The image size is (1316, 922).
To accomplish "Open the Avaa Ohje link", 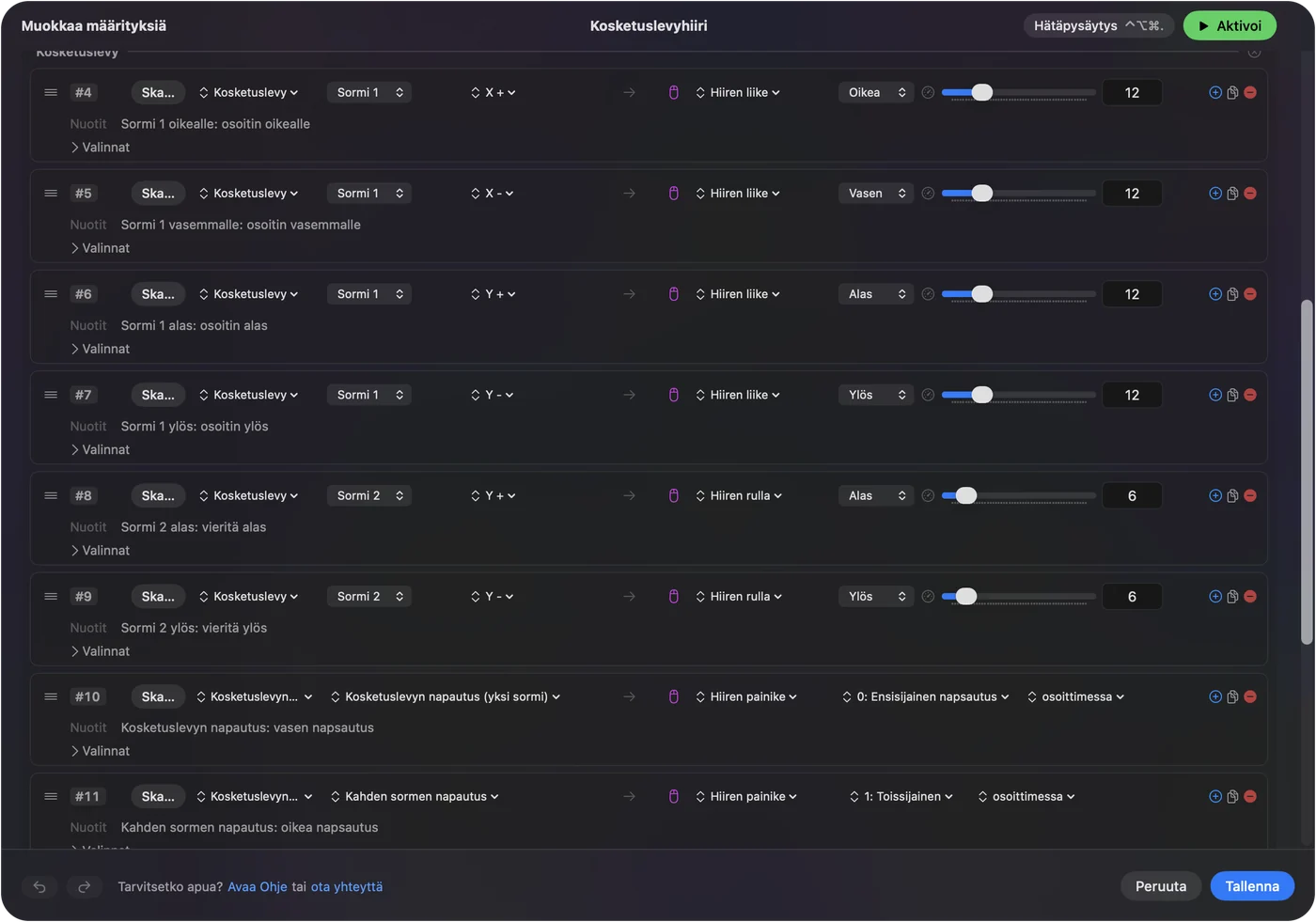I will (258, 886).
